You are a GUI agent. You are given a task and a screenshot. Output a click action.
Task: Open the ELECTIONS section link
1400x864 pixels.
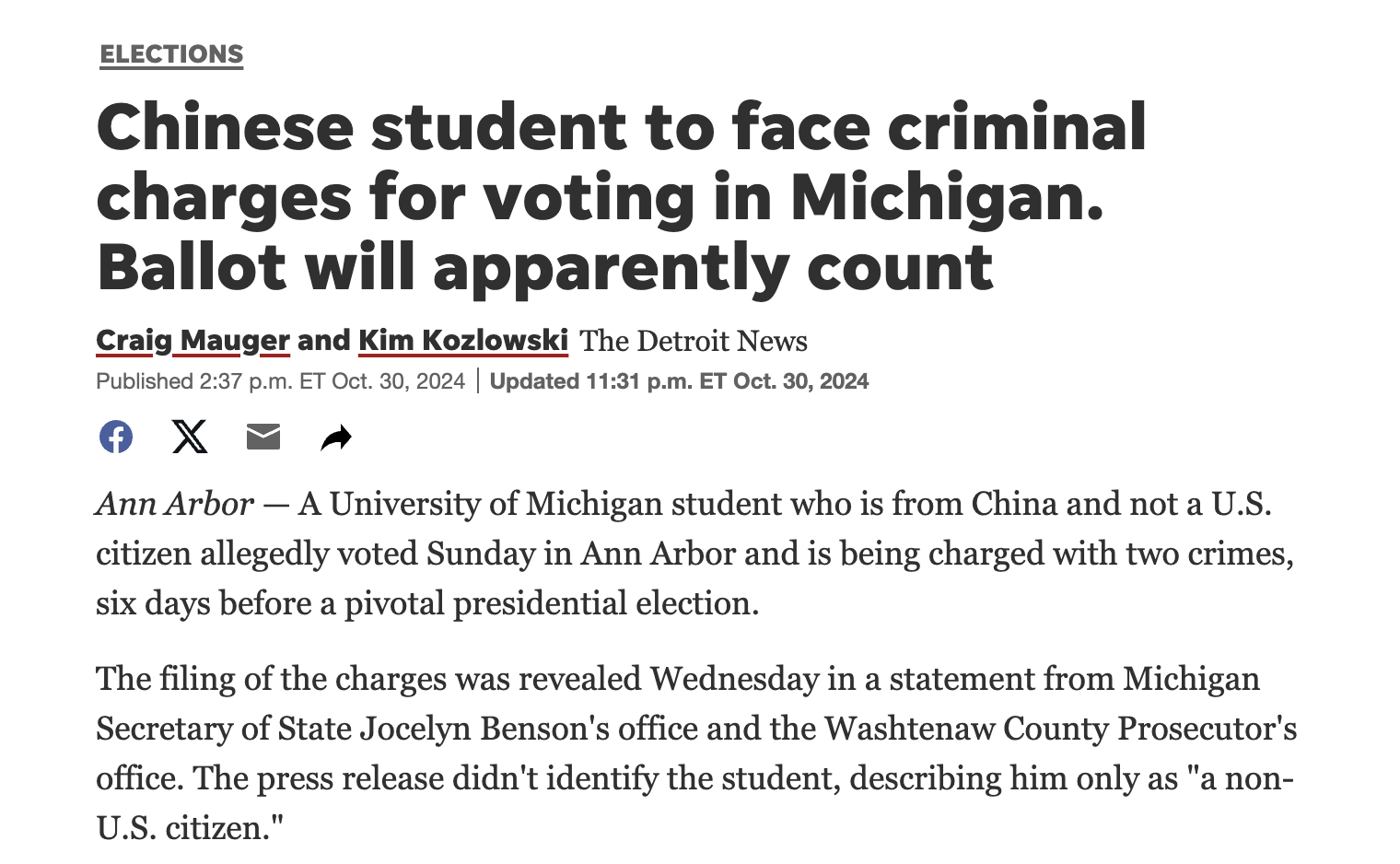tap(171, 54)
